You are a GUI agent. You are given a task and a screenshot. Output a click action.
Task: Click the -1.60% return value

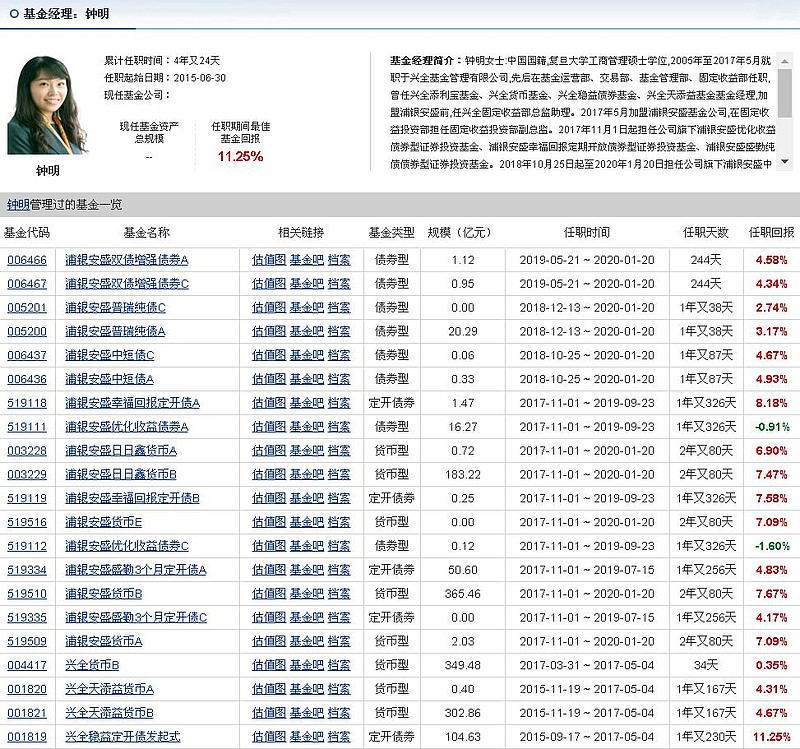pyautogui.click(x=772, y=546)
